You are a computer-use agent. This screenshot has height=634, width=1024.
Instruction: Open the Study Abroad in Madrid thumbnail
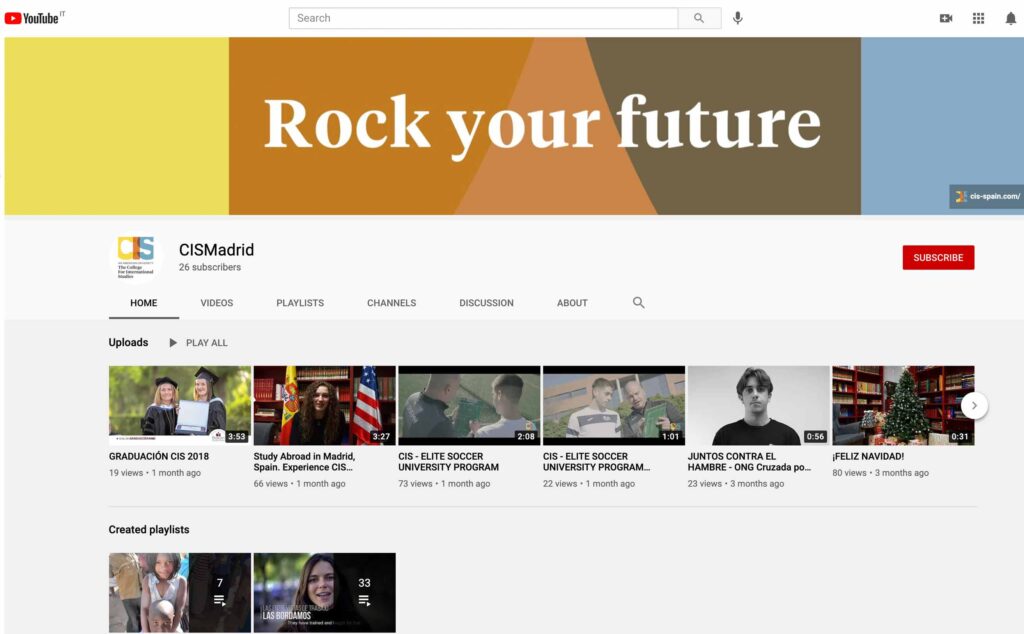(x=325, y=405)
